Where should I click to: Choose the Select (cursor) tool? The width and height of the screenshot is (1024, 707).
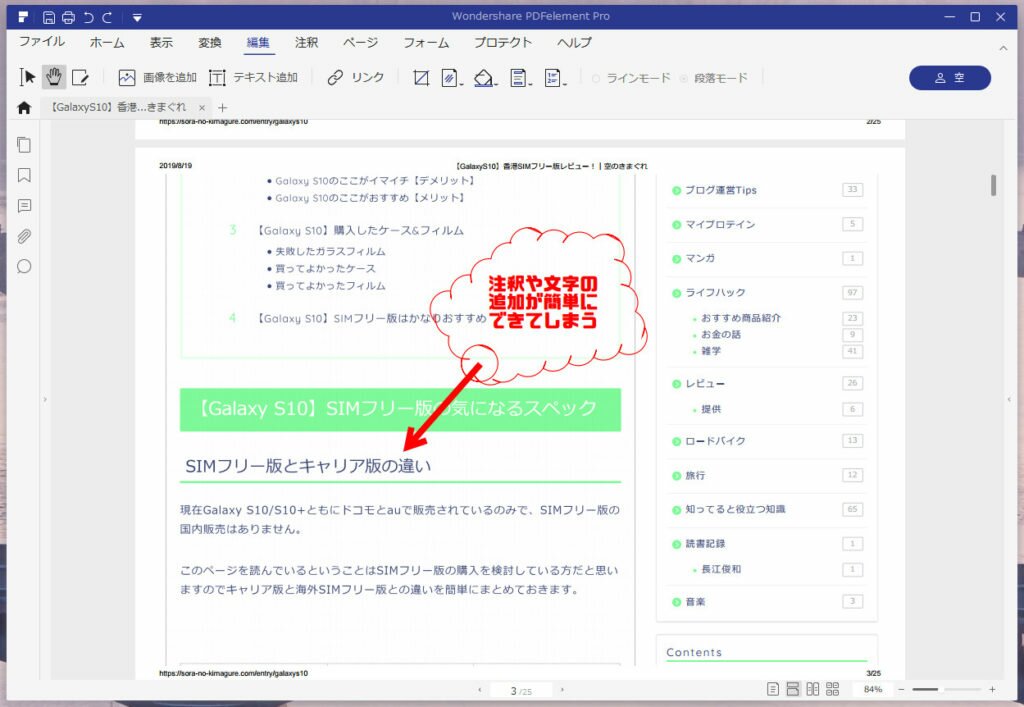[27, 77]
